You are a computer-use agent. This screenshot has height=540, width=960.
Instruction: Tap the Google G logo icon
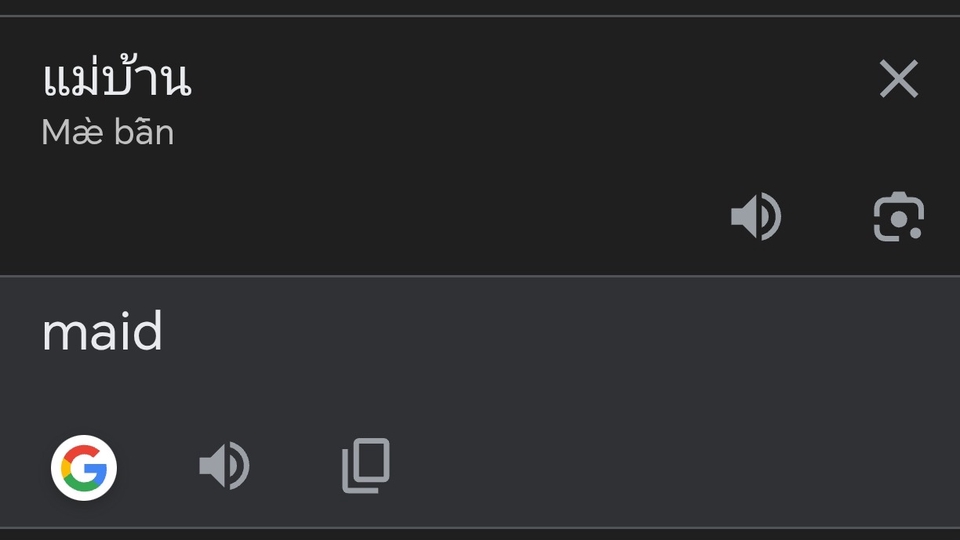pos(84,467)
